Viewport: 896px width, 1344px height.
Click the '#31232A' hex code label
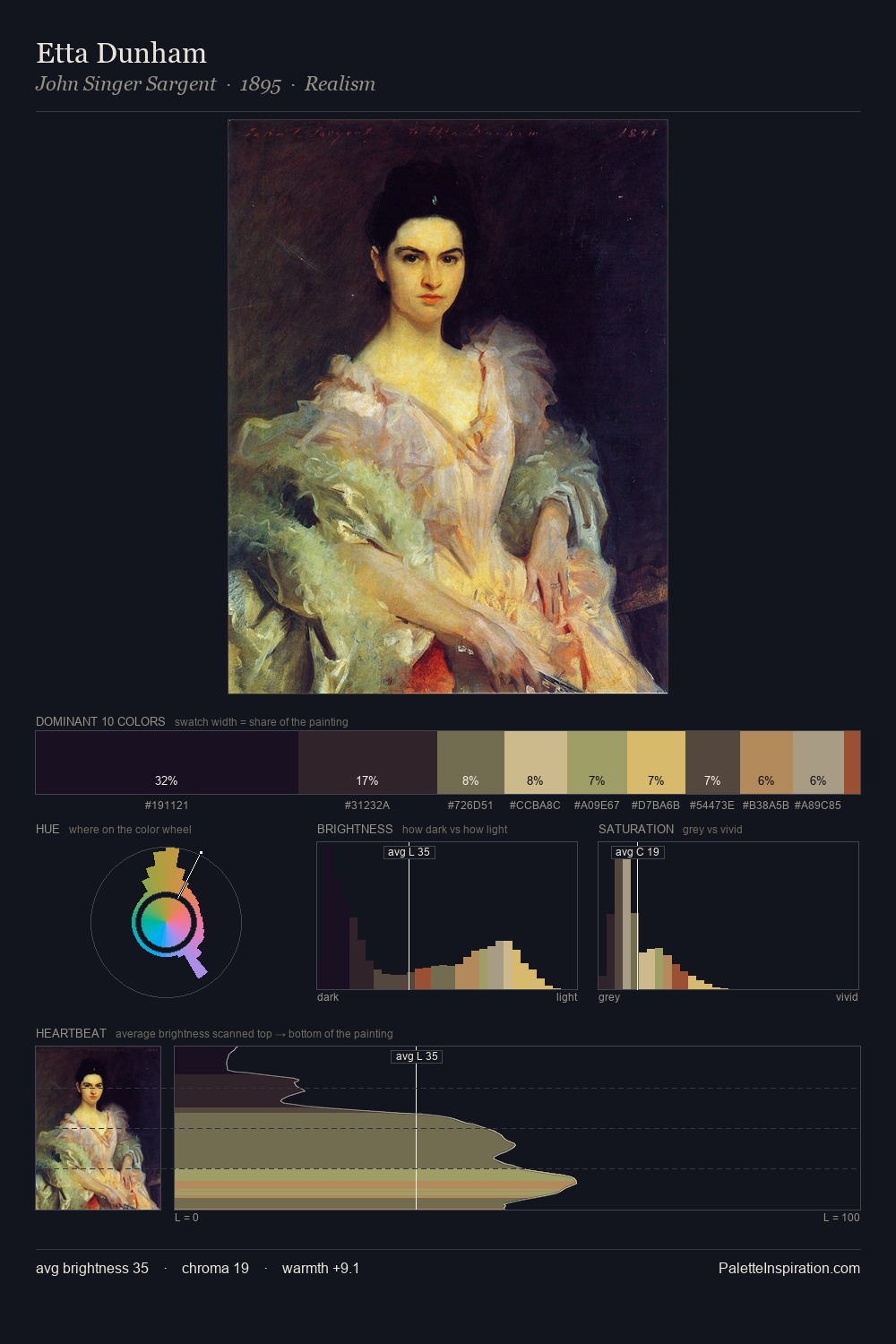click(x=367, y=806)
